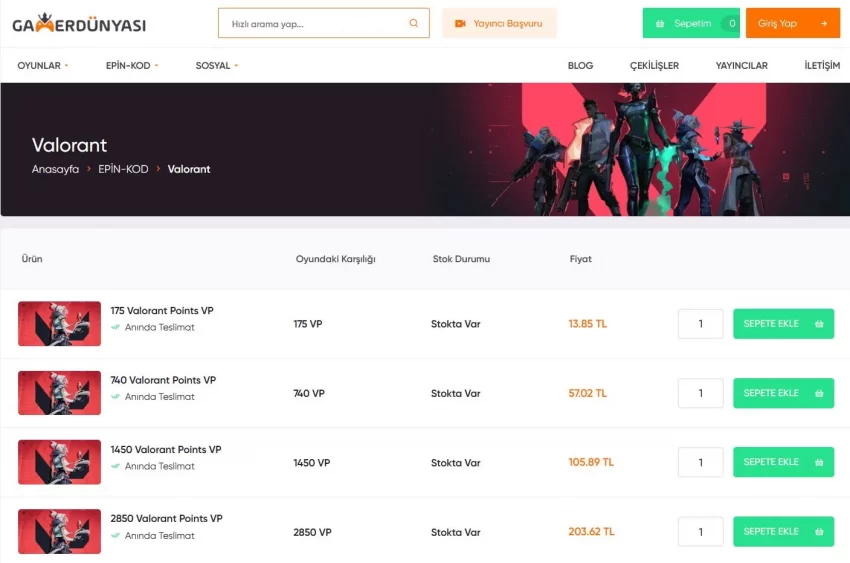Screen dimensions: 850x563
Task: Open the 740 Valorant Points product thumbnail
Action: coord(59,393)
